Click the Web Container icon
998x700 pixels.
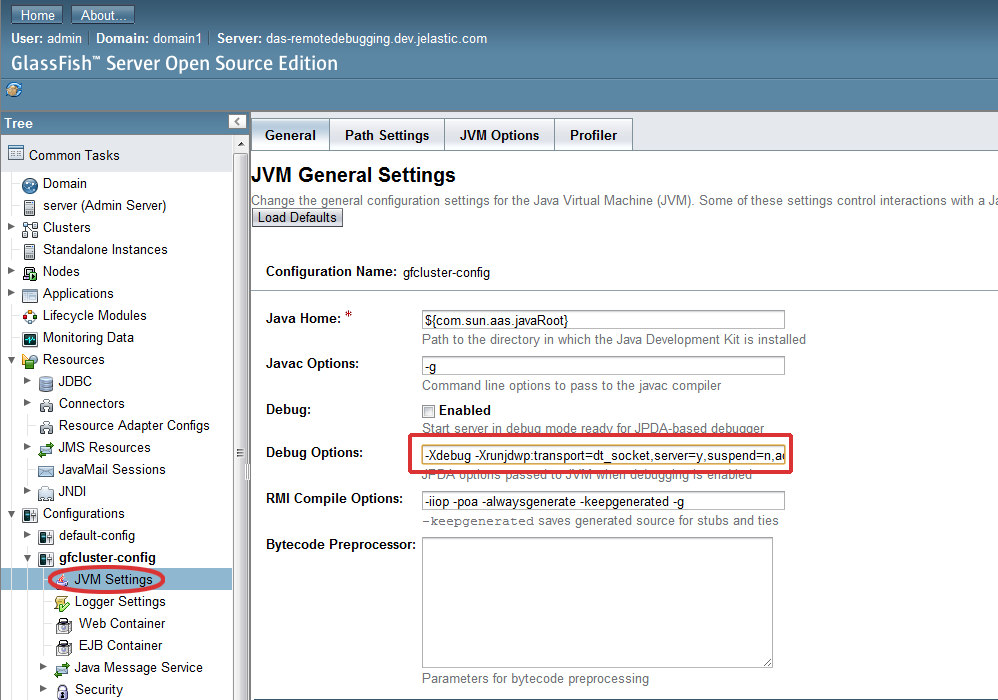64,626
